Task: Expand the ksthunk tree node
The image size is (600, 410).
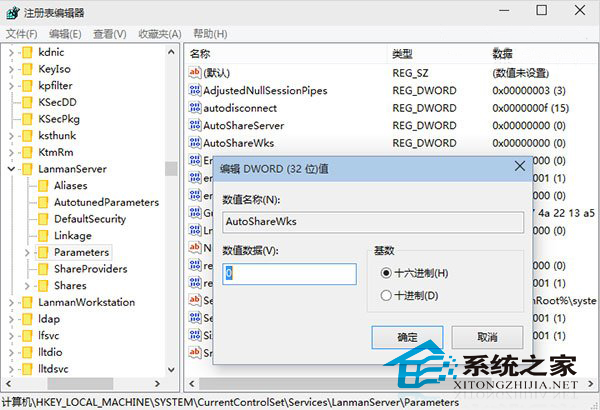Action: (11, 136)
